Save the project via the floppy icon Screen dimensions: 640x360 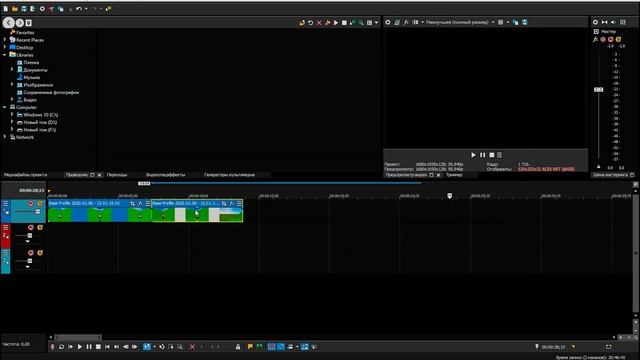click(24, 9)
